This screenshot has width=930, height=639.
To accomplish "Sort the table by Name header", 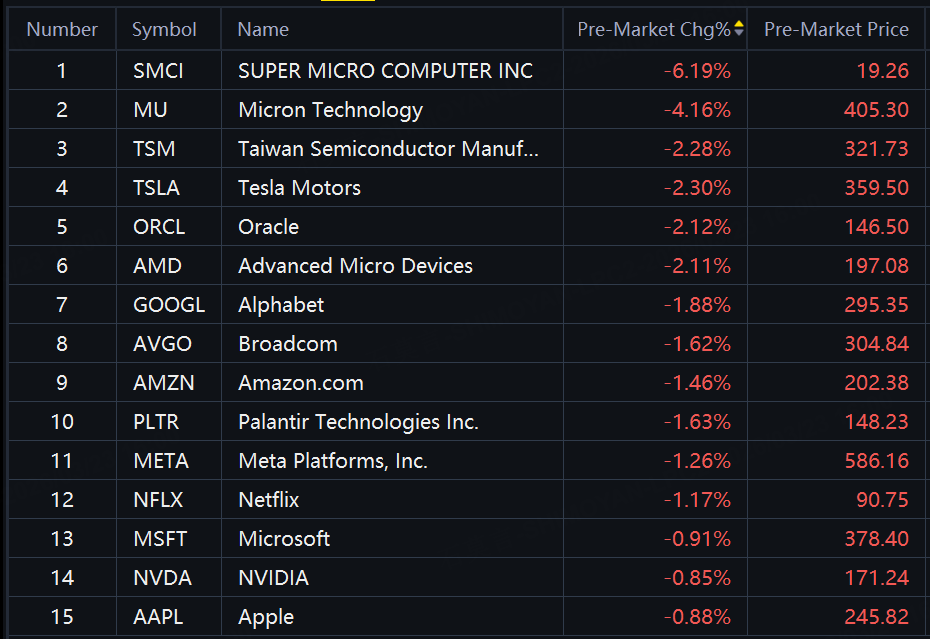I will pyautogui.click(x=263, y=30).
